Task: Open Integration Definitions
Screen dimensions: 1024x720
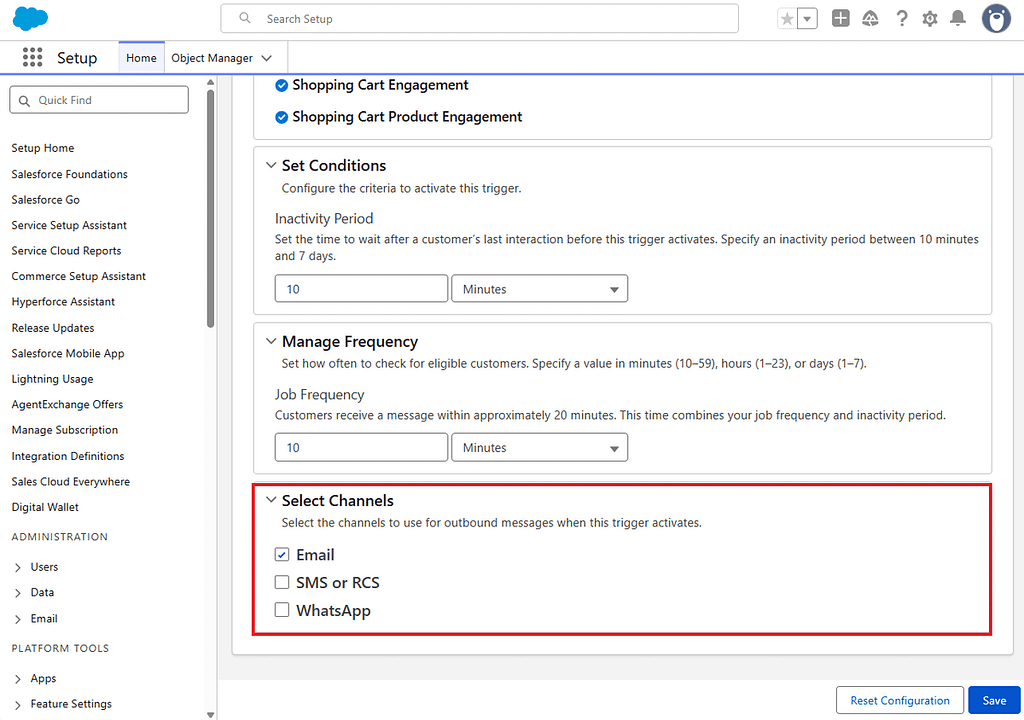Action: (x=67, y=456)
